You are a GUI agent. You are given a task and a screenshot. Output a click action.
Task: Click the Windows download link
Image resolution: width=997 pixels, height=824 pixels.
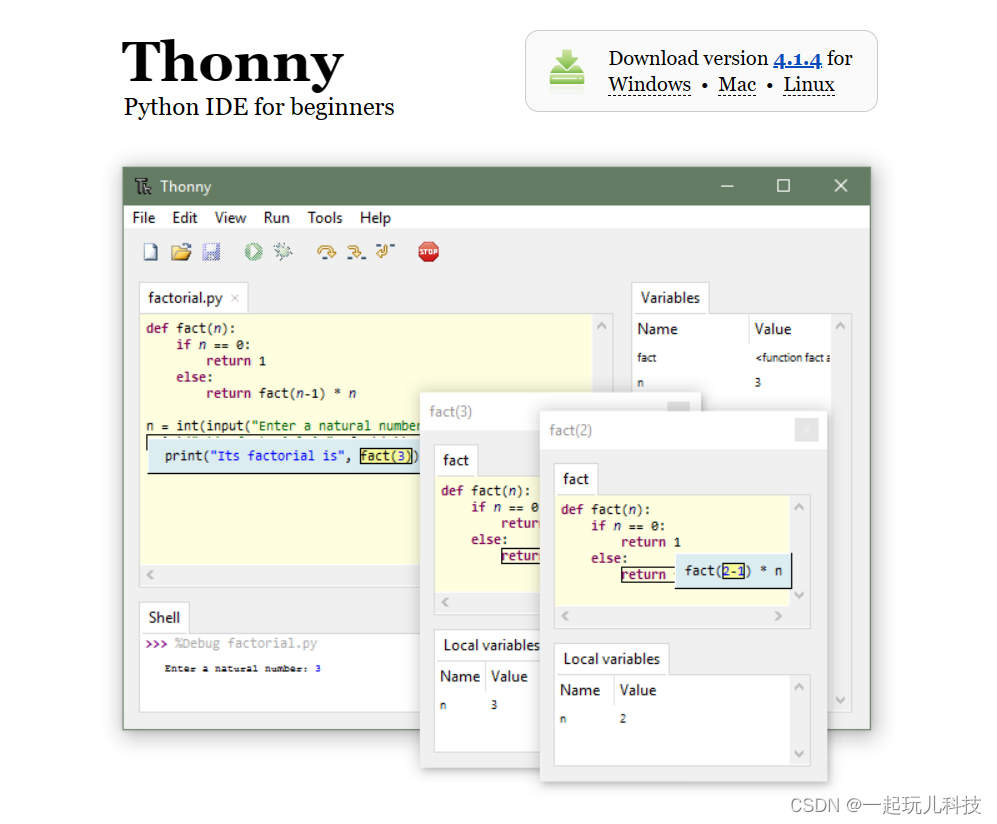coord(649,85)
